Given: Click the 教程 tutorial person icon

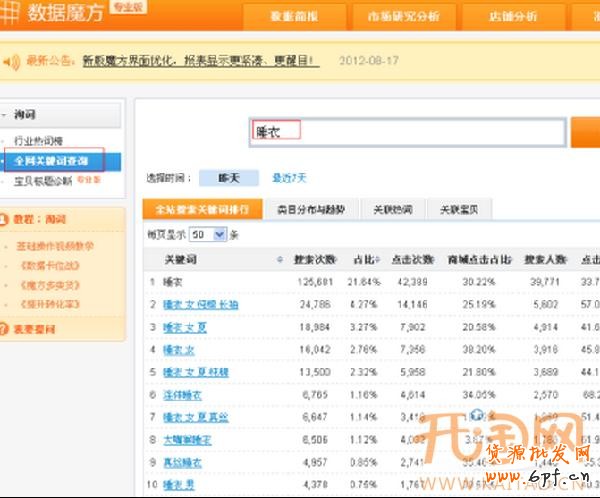Looking at the screenshot, I should [x=8, y=219].
